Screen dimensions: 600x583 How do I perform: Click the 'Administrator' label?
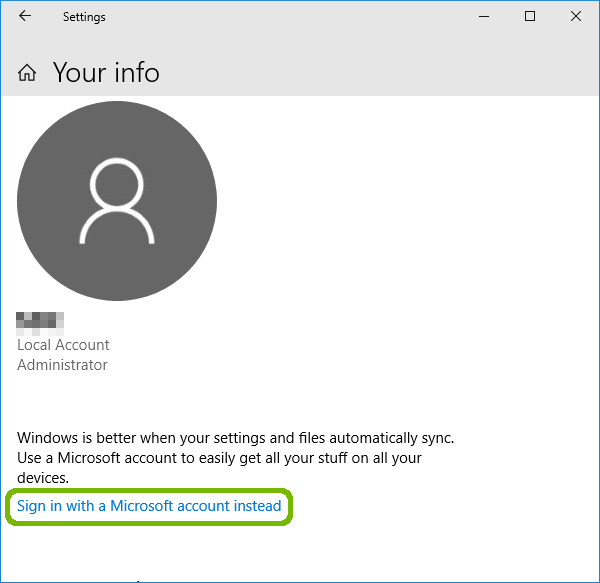[62, 365]
